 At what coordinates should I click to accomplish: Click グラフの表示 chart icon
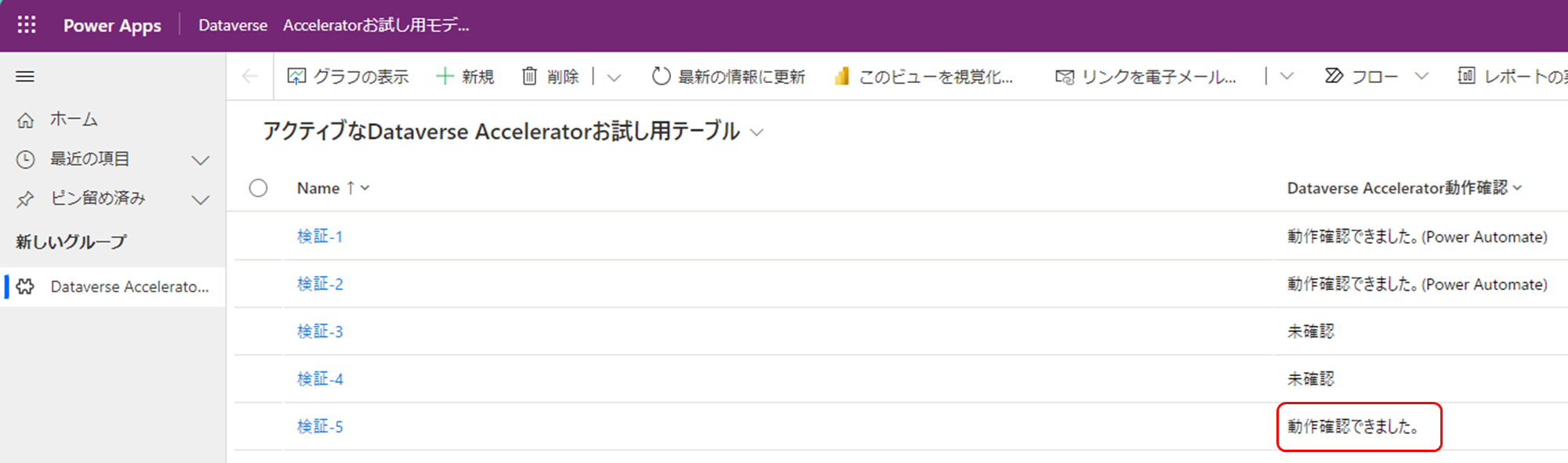click(x=296, y=76)
